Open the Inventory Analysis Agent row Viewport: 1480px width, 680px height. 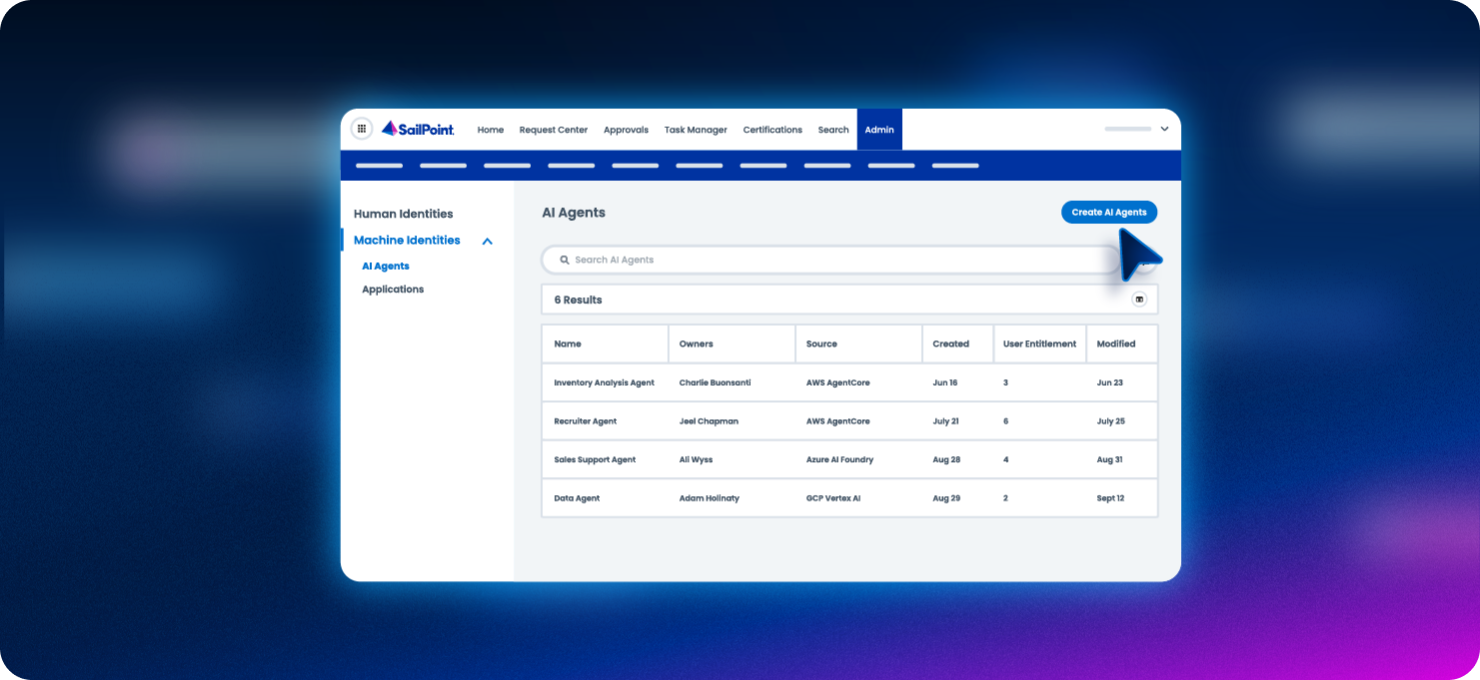(850, 383)
